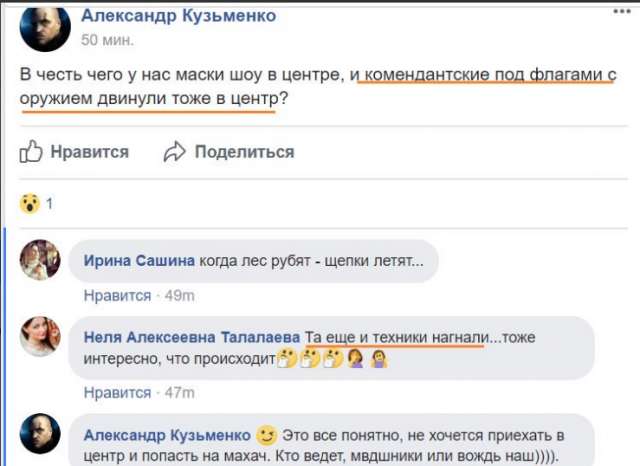Image resolution: width=640 pixels, height=466 pixels.
Task: Click the winking smiley in Александр's comment
Action: click(265, 437)
